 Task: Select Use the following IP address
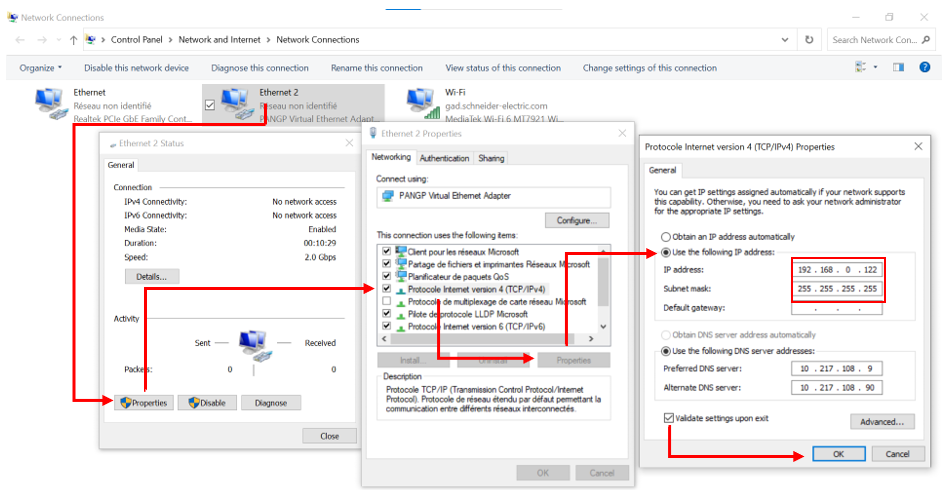666,252
